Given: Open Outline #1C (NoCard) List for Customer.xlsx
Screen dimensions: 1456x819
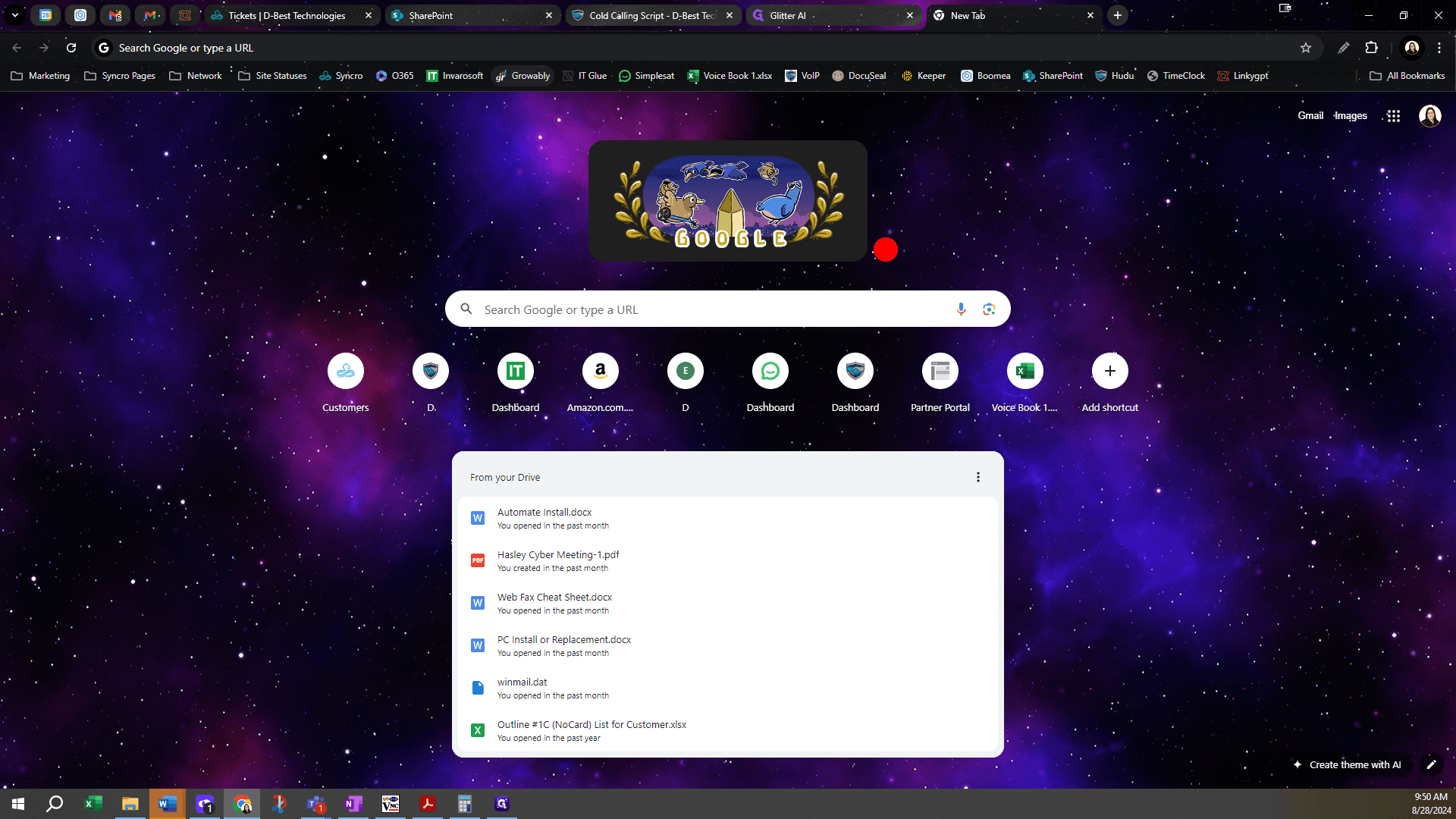Looking at the screenshot, I should click(728, 731).
